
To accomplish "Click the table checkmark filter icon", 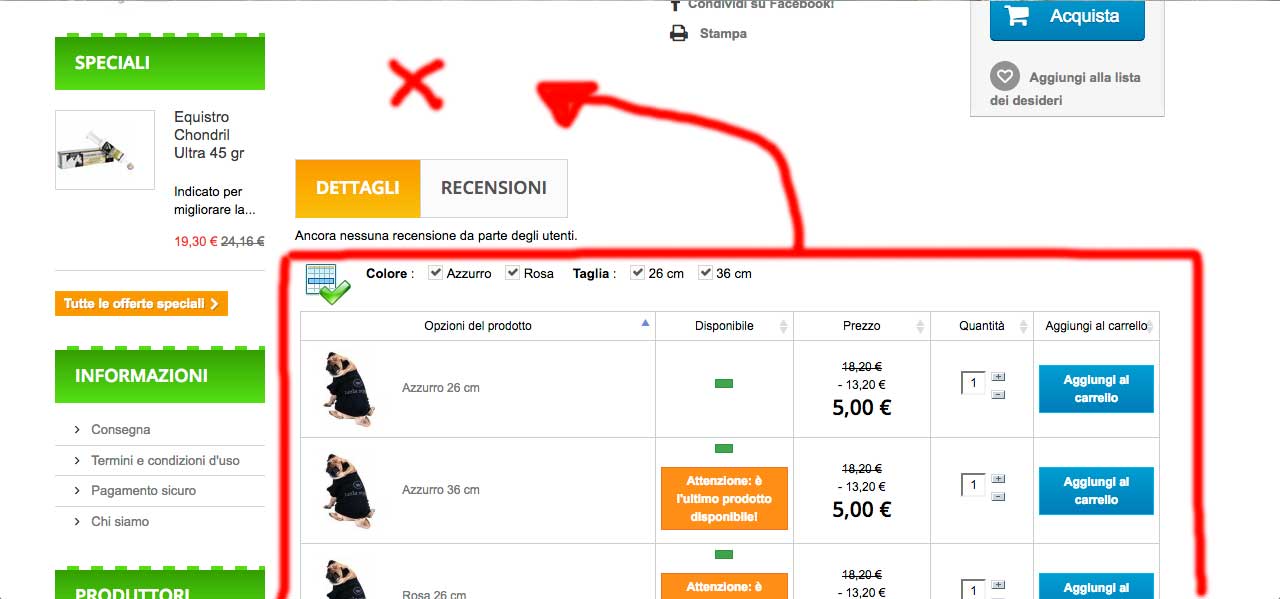I will click(x=327, y=284).
